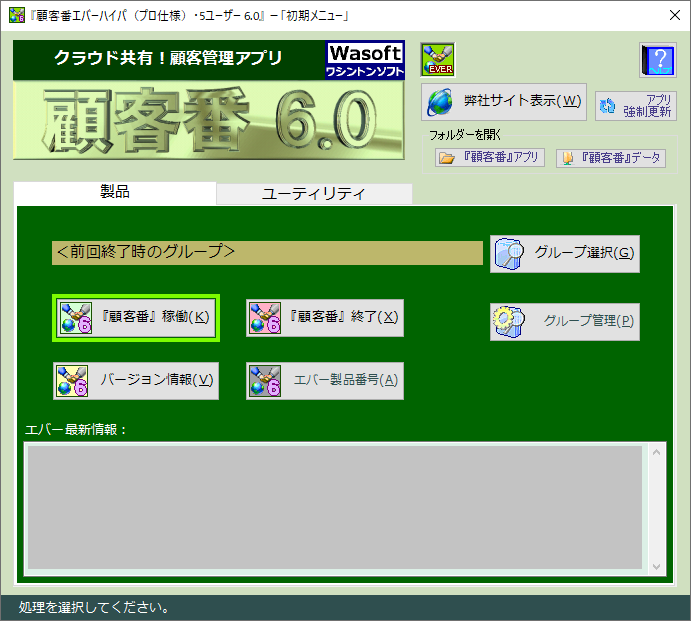Viewport: 691px width, 621px height.
Task: Click inside the エバー最新情報 text area
Action: 334,508
